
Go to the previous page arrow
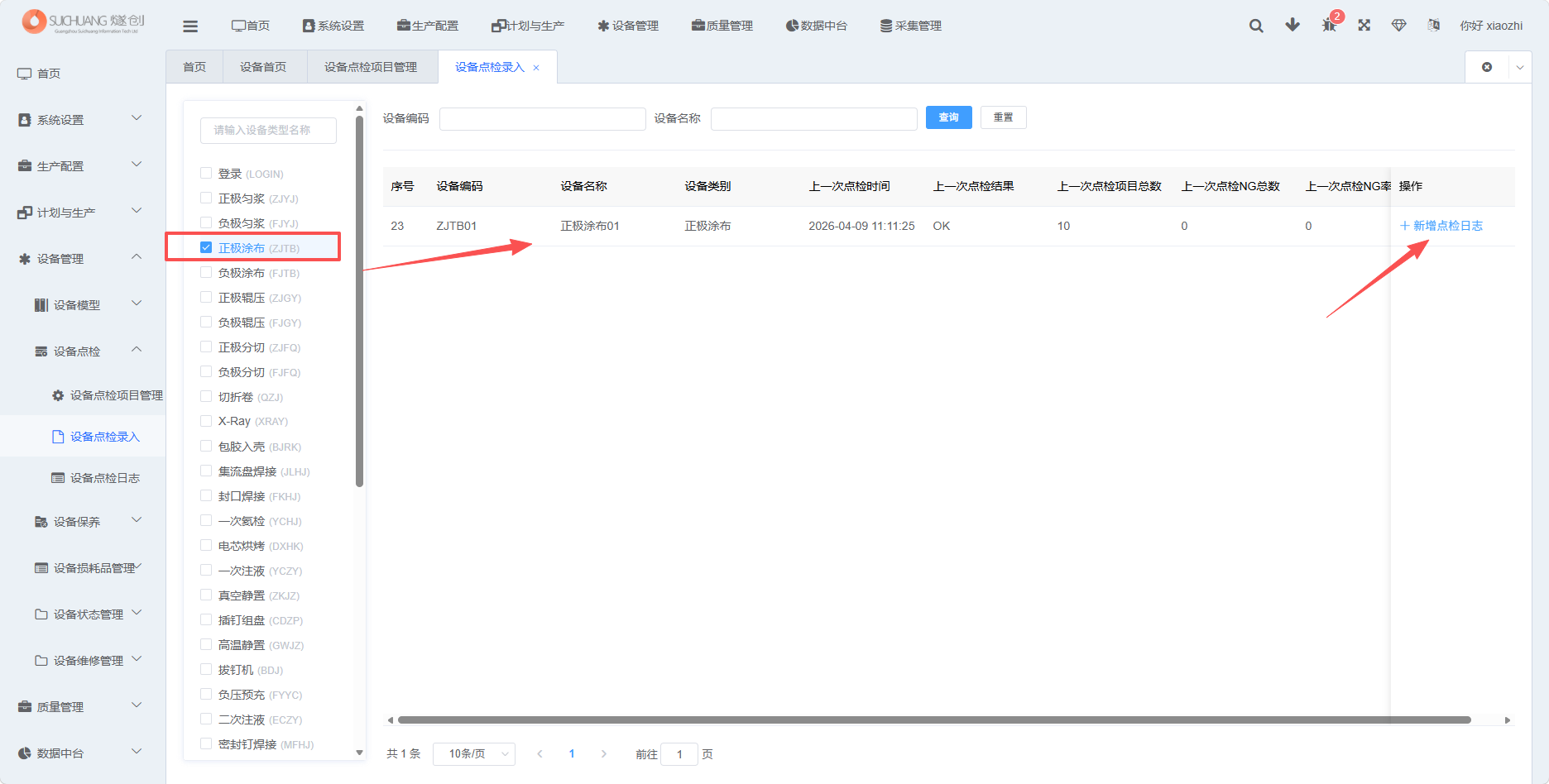pyautogui.click(x=540, y=753)
